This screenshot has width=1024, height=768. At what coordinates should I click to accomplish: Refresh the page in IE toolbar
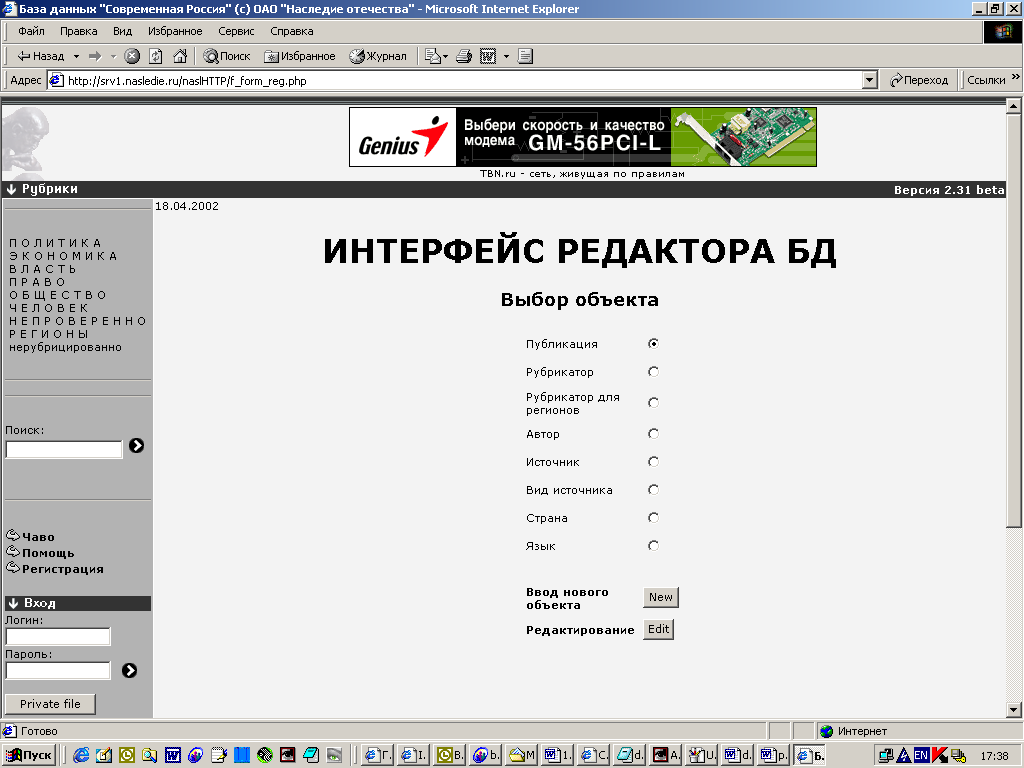(155, 56)
